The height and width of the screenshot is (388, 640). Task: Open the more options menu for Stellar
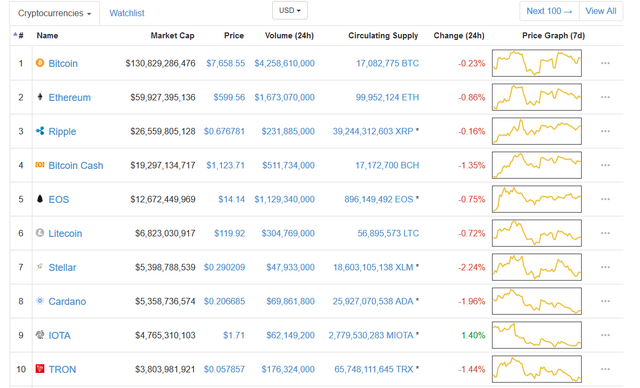(x=605, y=267)
